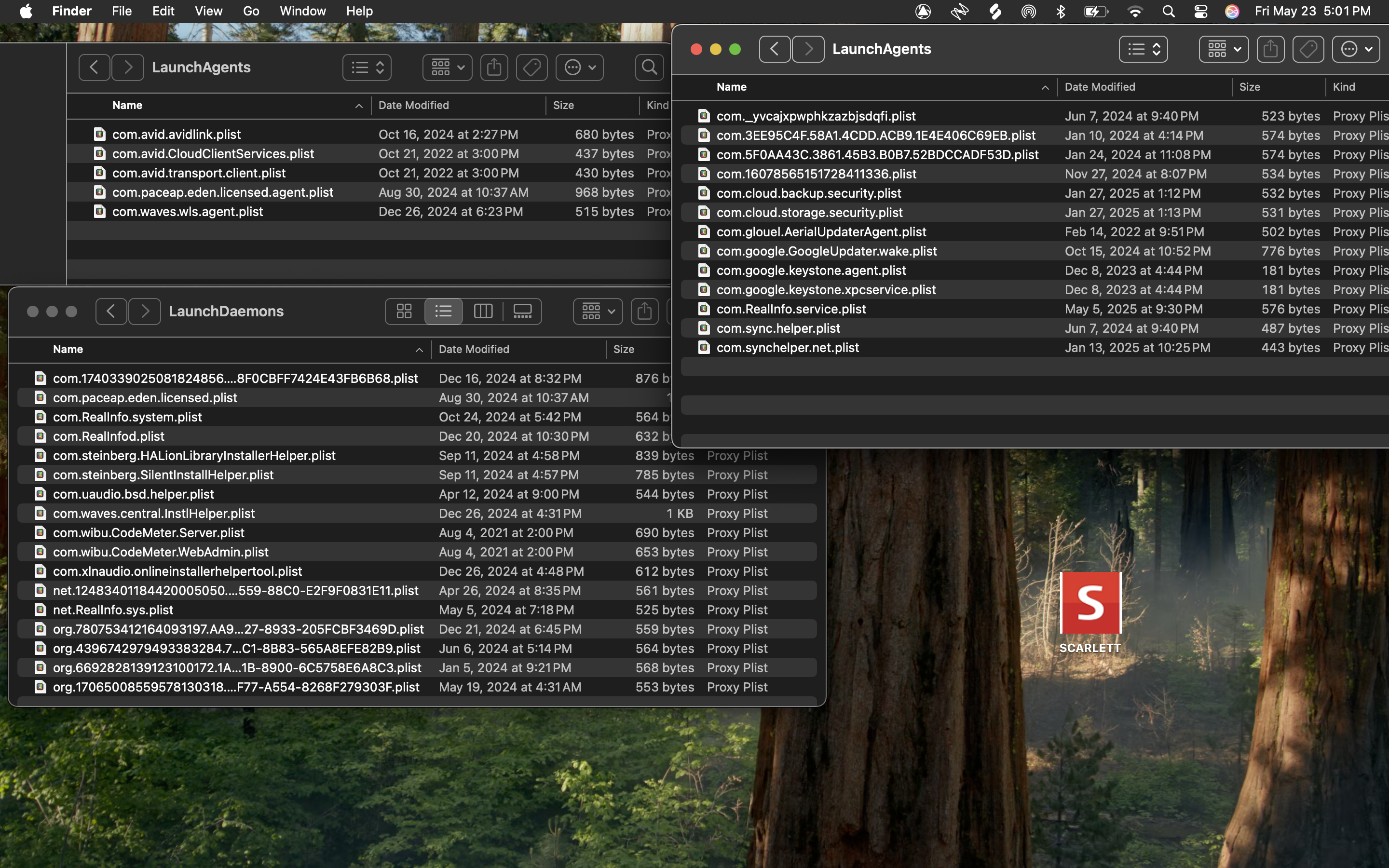Select list view toggle in LaunchDaemons toolbar

[443, 311]
